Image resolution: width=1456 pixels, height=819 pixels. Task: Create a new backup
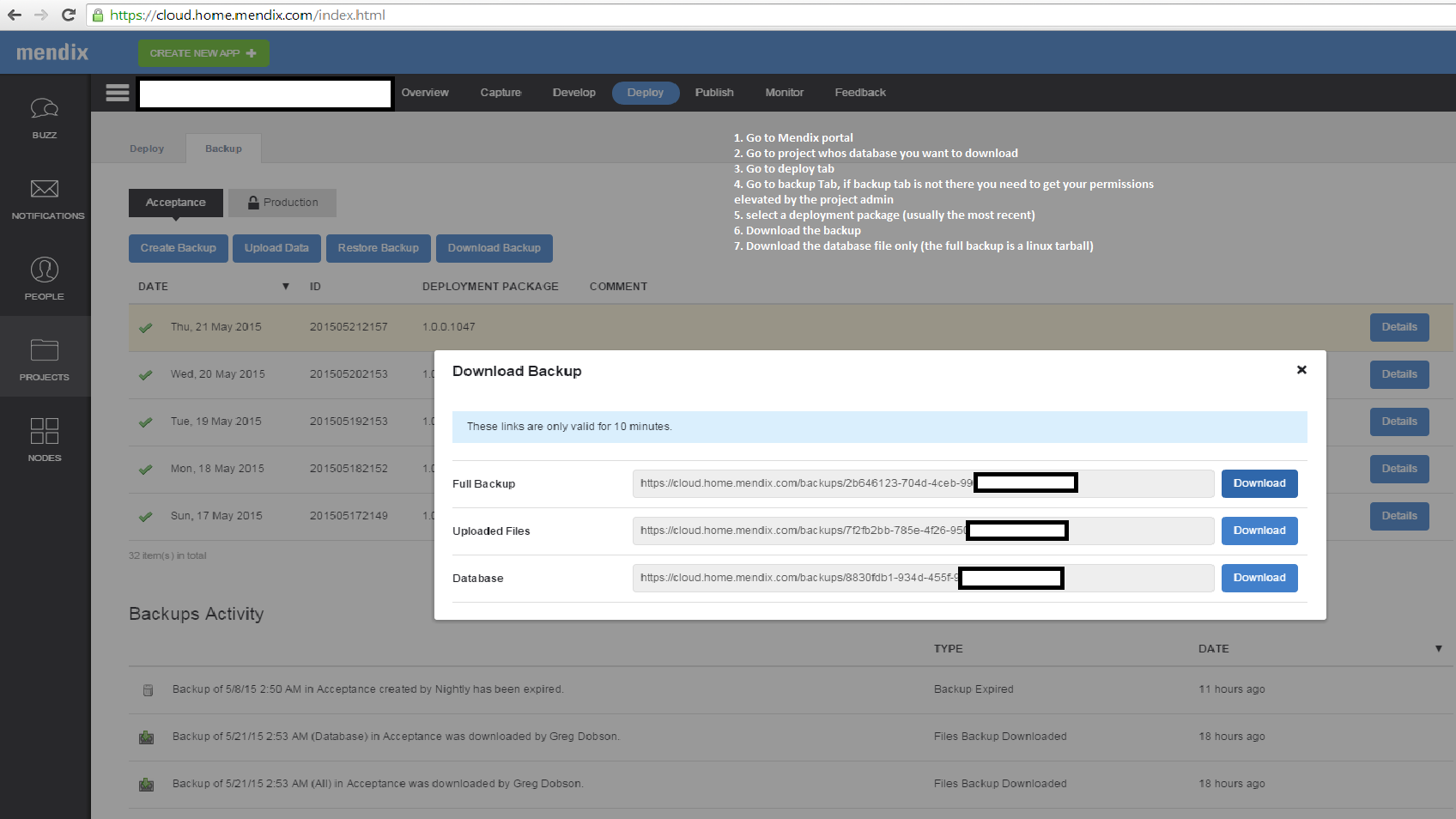pos(178,248)
